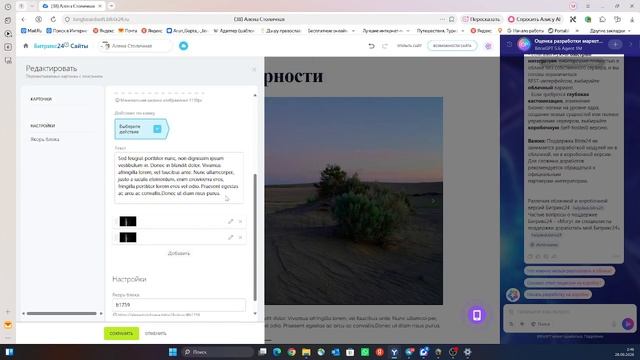Click Открыть сайт link
This screenshot has width=640, height=360.
click(x=409, y=46)
